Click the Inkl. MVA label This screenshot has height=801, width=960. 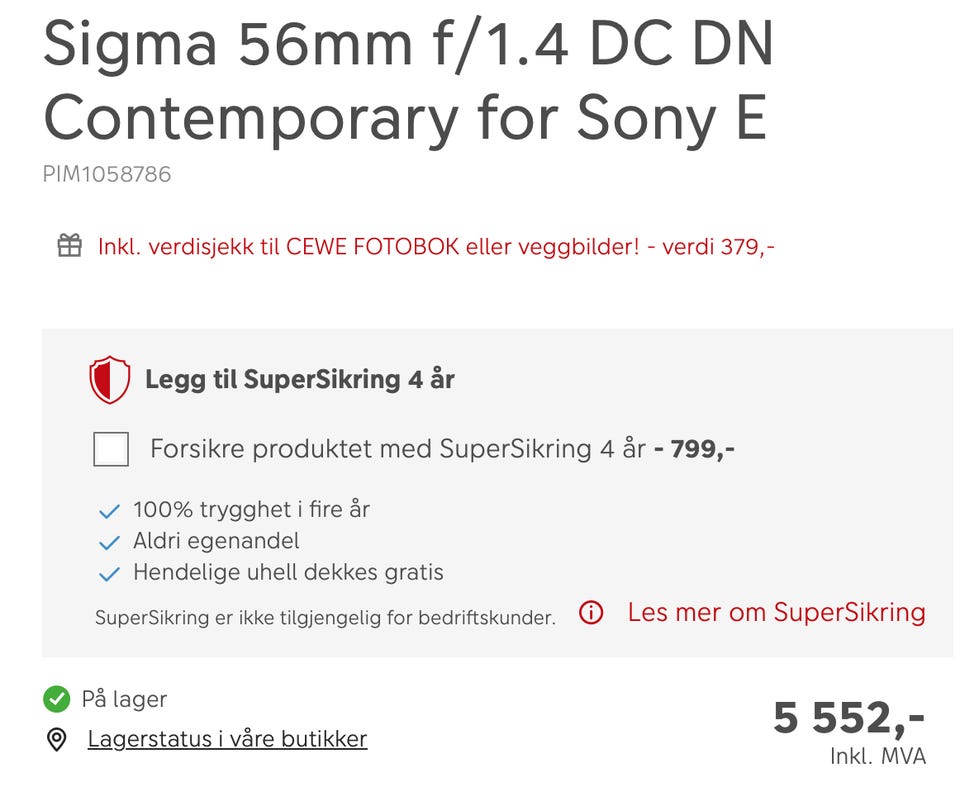[878, 756]
